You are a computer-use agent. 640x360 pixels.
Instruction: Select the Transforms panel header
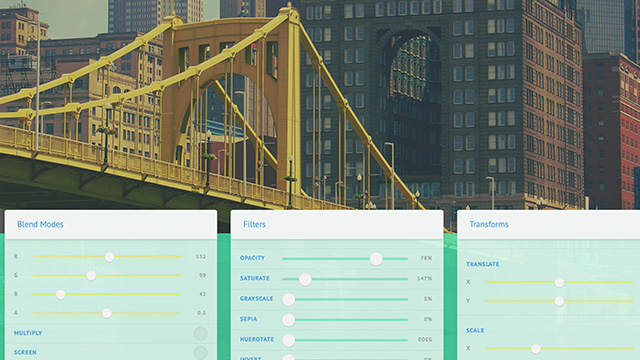tap(549, 224)
